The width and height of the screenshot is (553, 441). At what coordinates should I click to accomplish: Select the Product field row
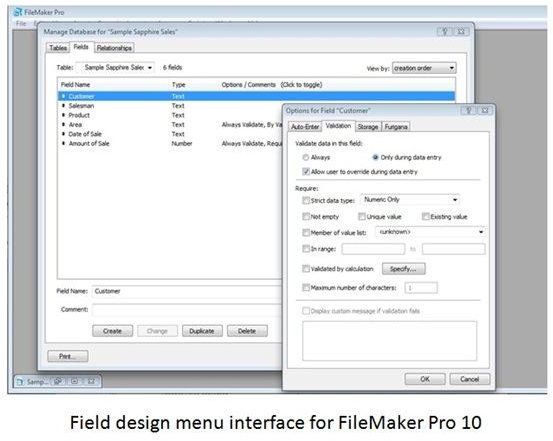[x=171, y=115]
